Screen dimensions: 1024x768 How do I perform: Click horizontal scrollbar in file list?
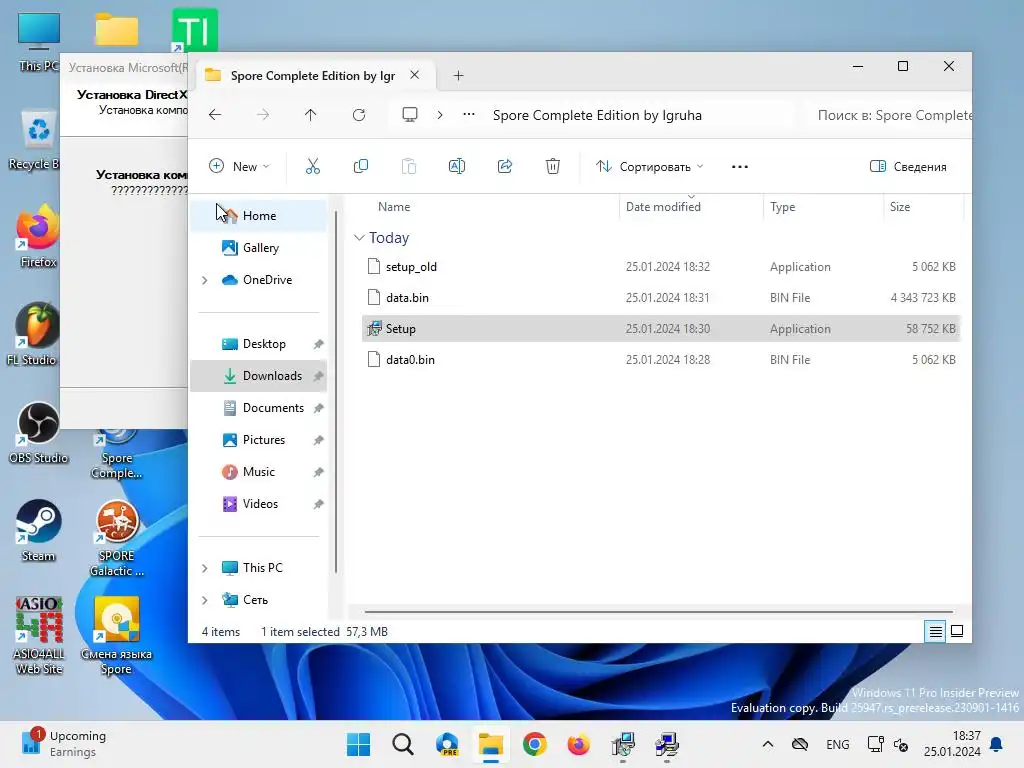pos(658,612)
